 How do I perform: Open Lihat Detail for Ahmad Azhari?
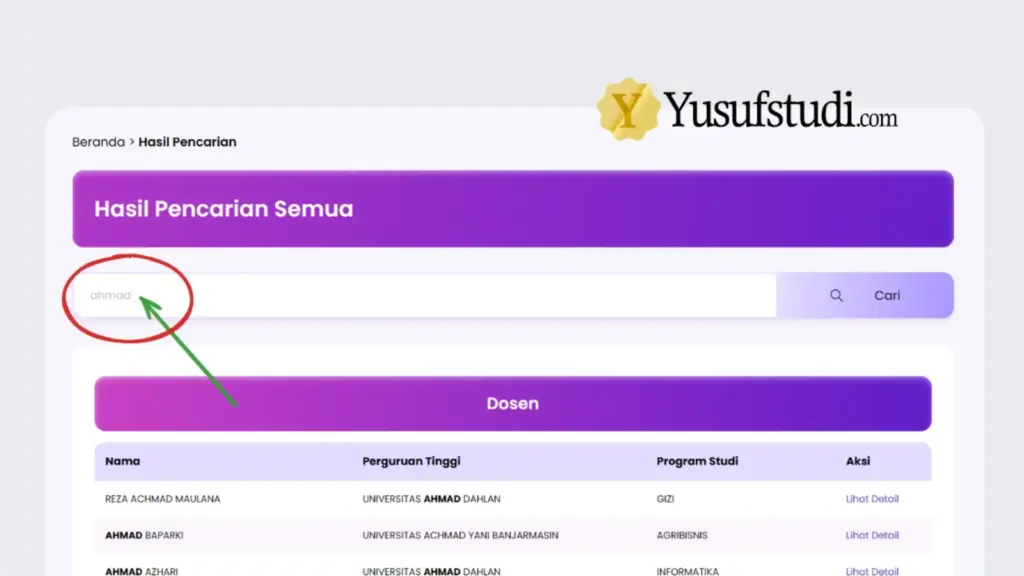872,571
